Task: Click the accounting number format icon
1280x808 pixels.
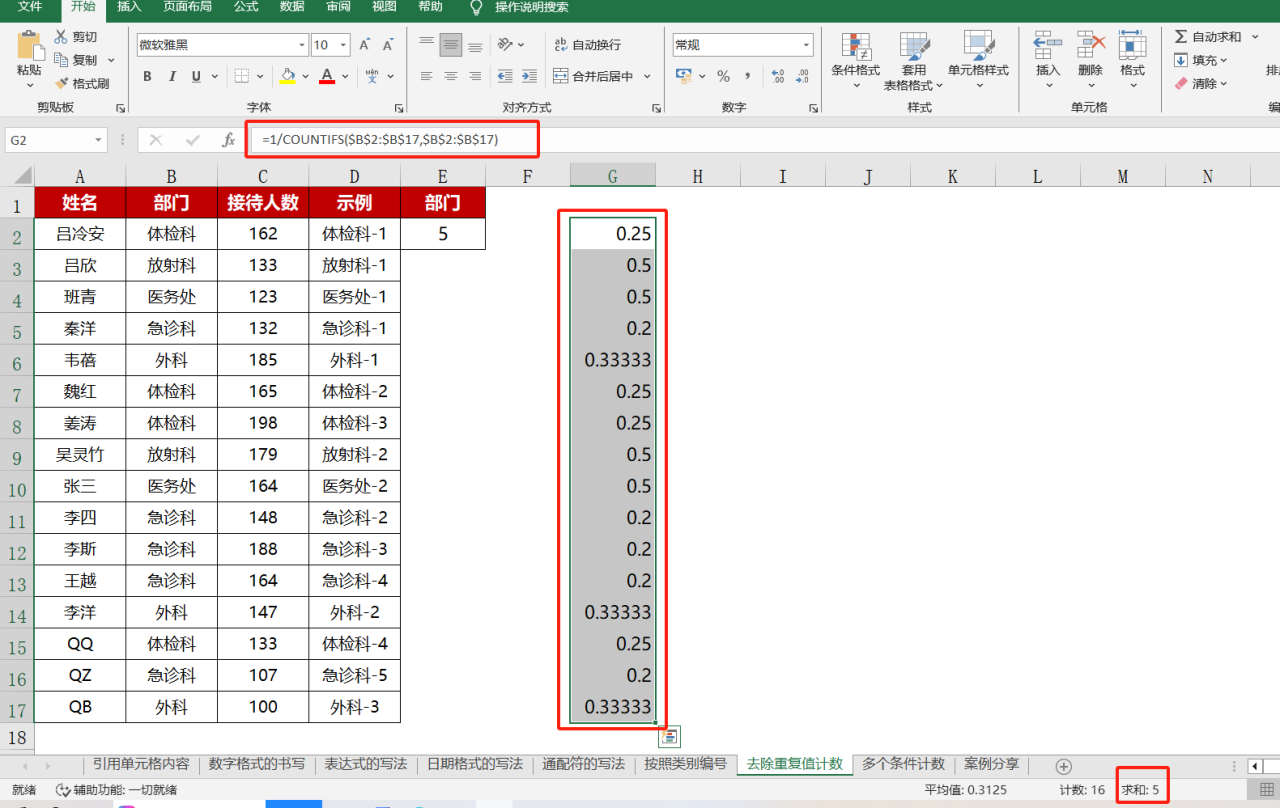Action: pos(683,76)
